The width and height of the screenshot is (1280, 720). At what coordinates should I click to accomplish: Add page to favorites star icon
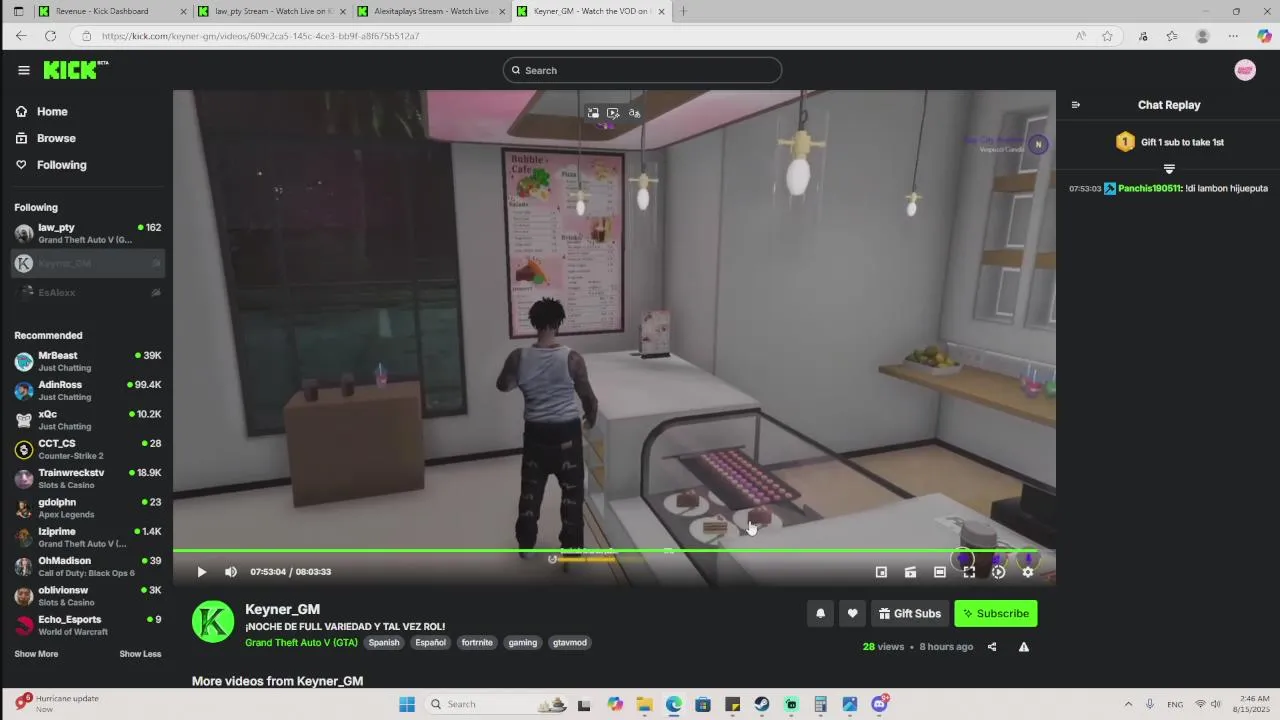tap(1107, 36)
